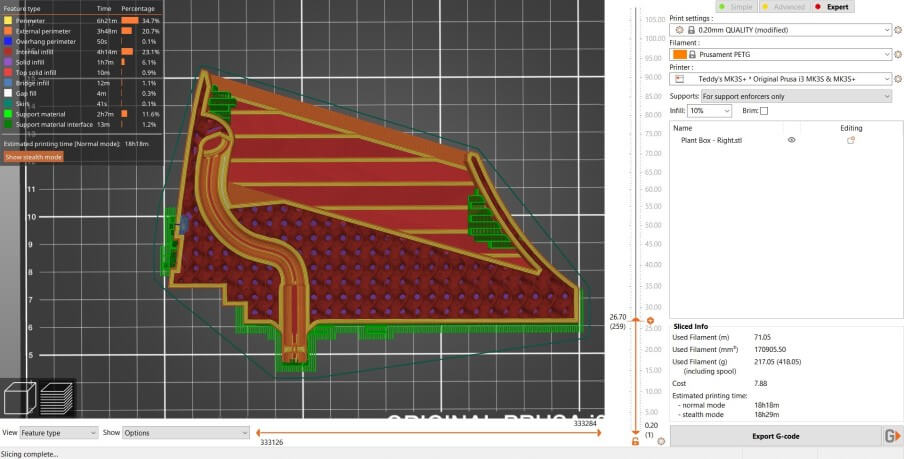Switch to 3D editor view cube icon
Viewport: 904px width, 459px height.
point(20,397)
